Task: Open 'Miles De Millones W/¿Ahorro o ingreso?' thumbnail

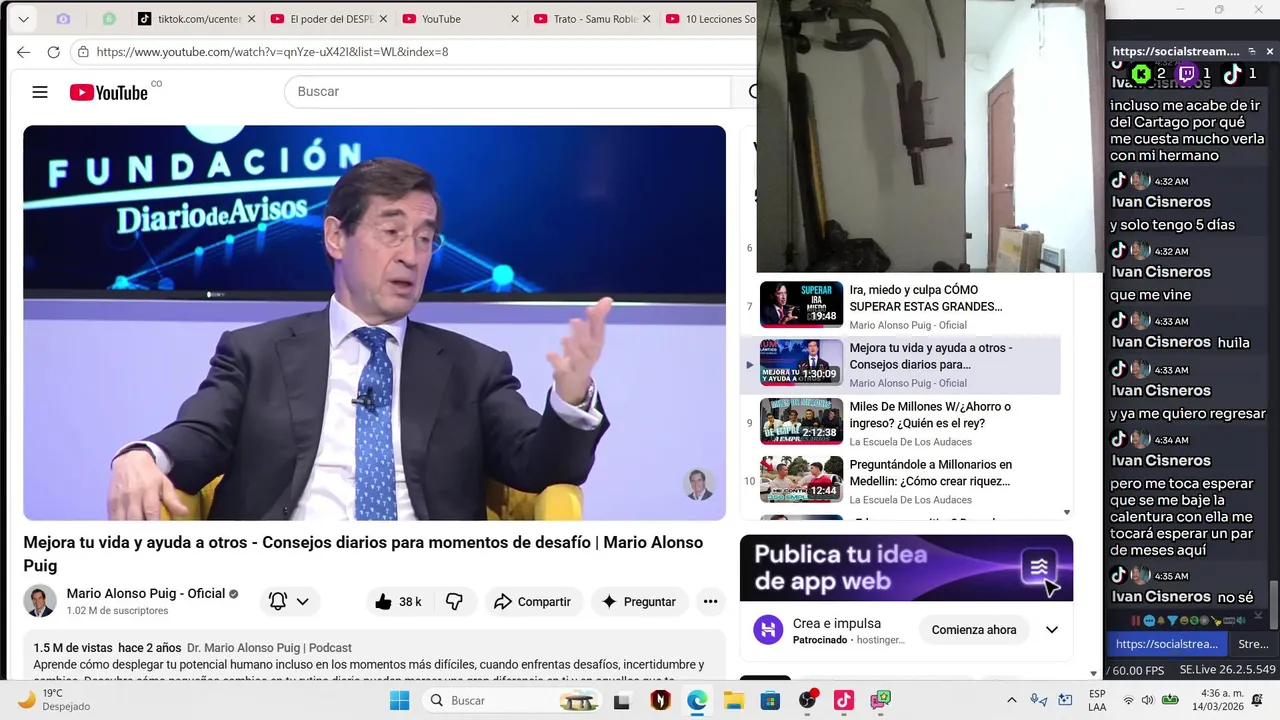Action: (801, 421)
